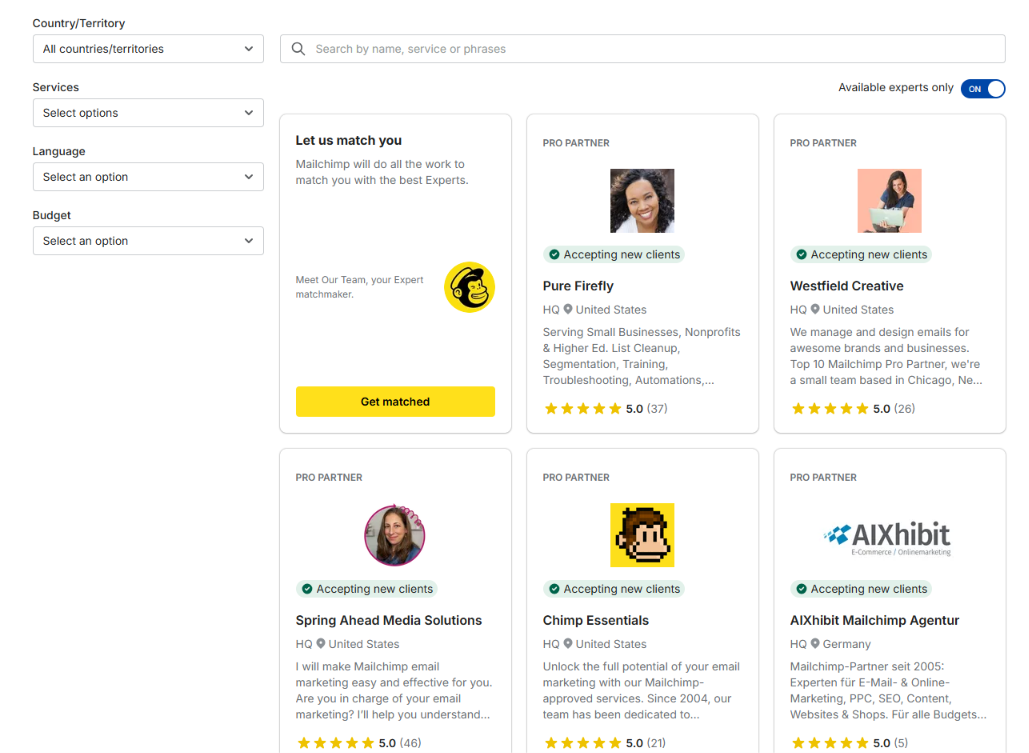Click Westfield Creative description text
This screenshot has width=1029, height=753.
[887, 356]
